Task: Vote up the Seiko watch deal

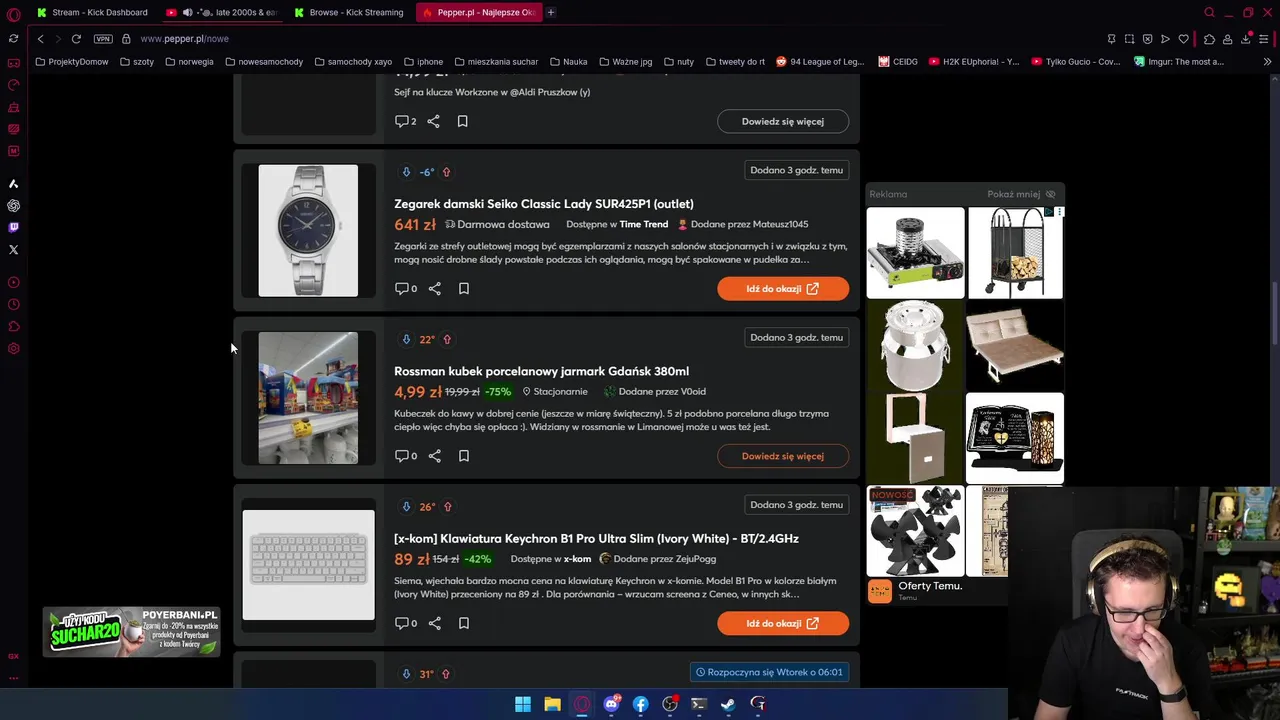Action: coord(446,172)
